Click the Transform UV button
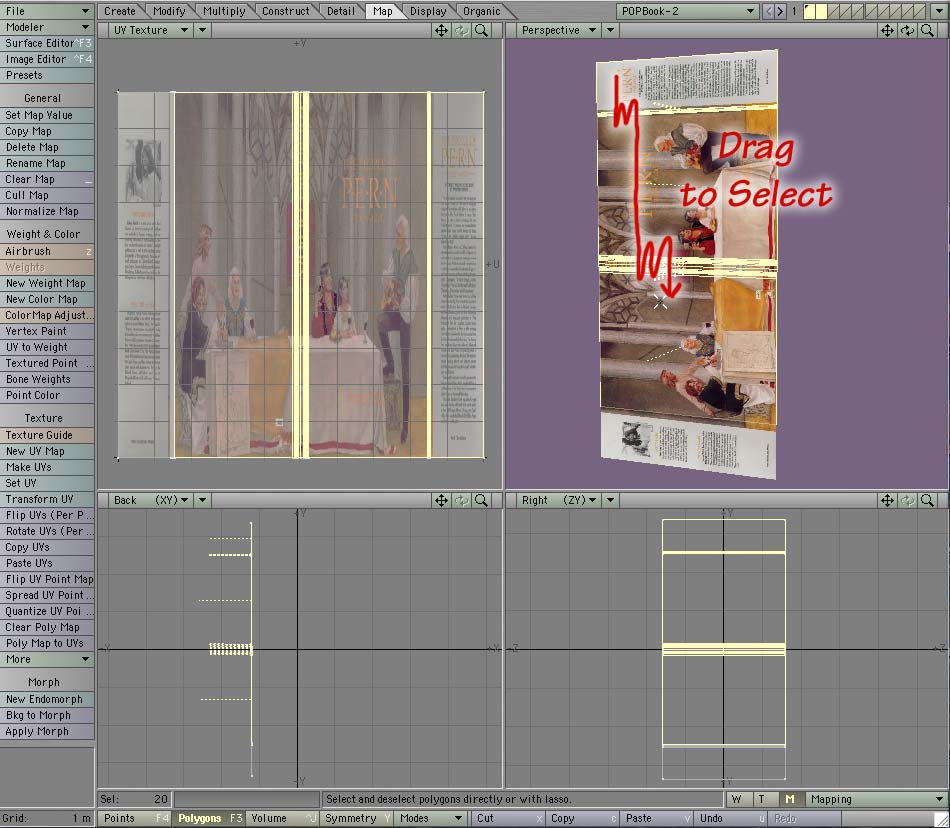The width and height of the screenshot is (950, 828). click(x=47, y=499)
